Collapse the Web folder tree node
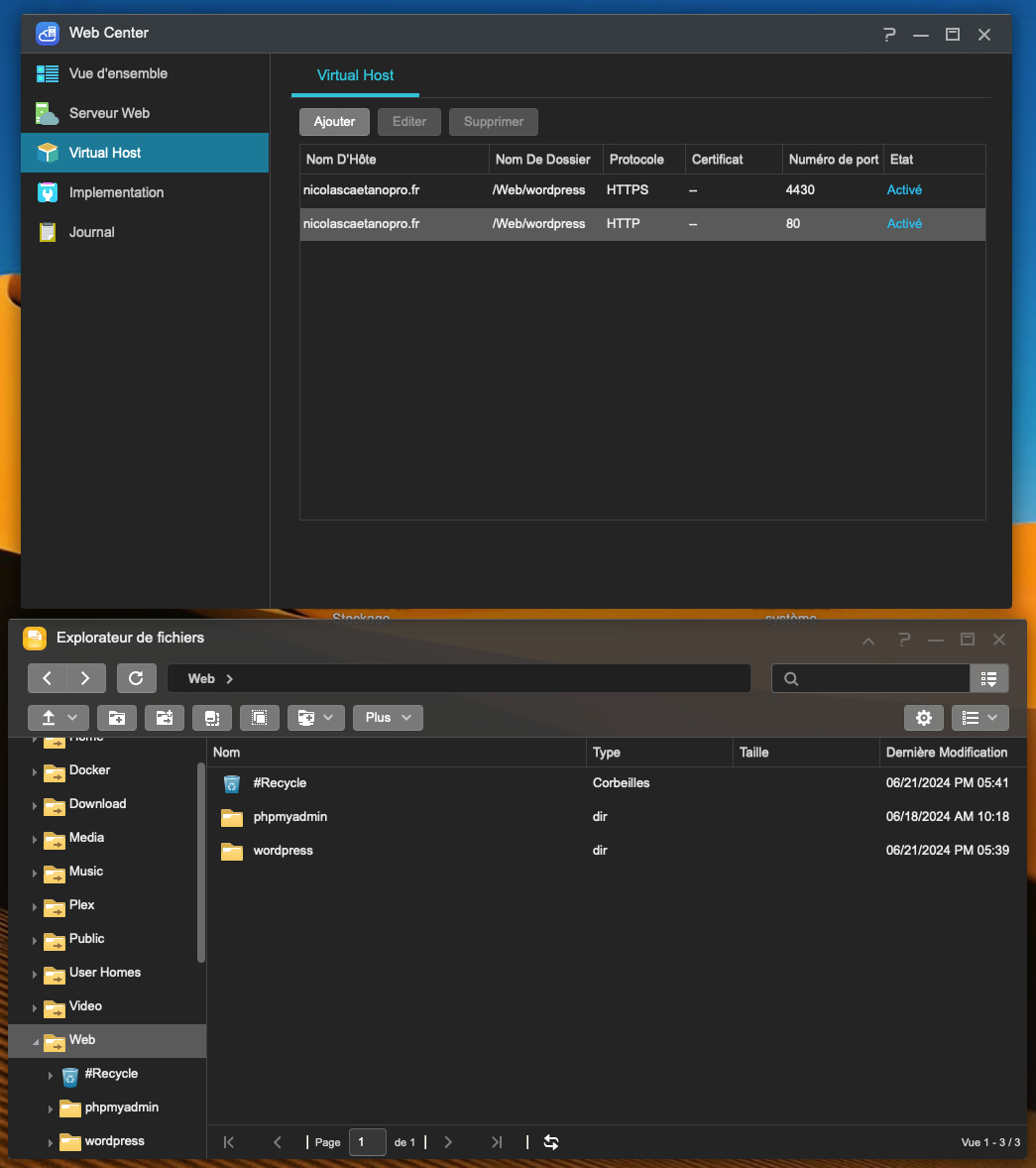This screenshot has height=1168, width=1036. 36,1041
